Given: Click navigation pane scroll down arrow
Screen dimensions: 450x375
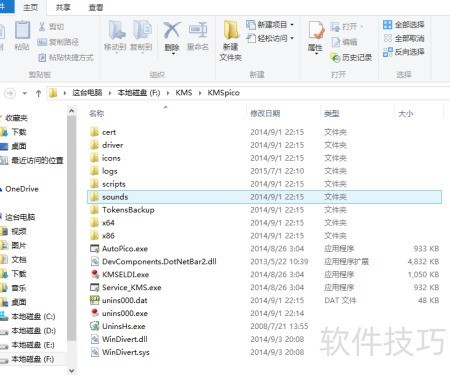Looking at the screenshot, I should (x=71, y=370).
